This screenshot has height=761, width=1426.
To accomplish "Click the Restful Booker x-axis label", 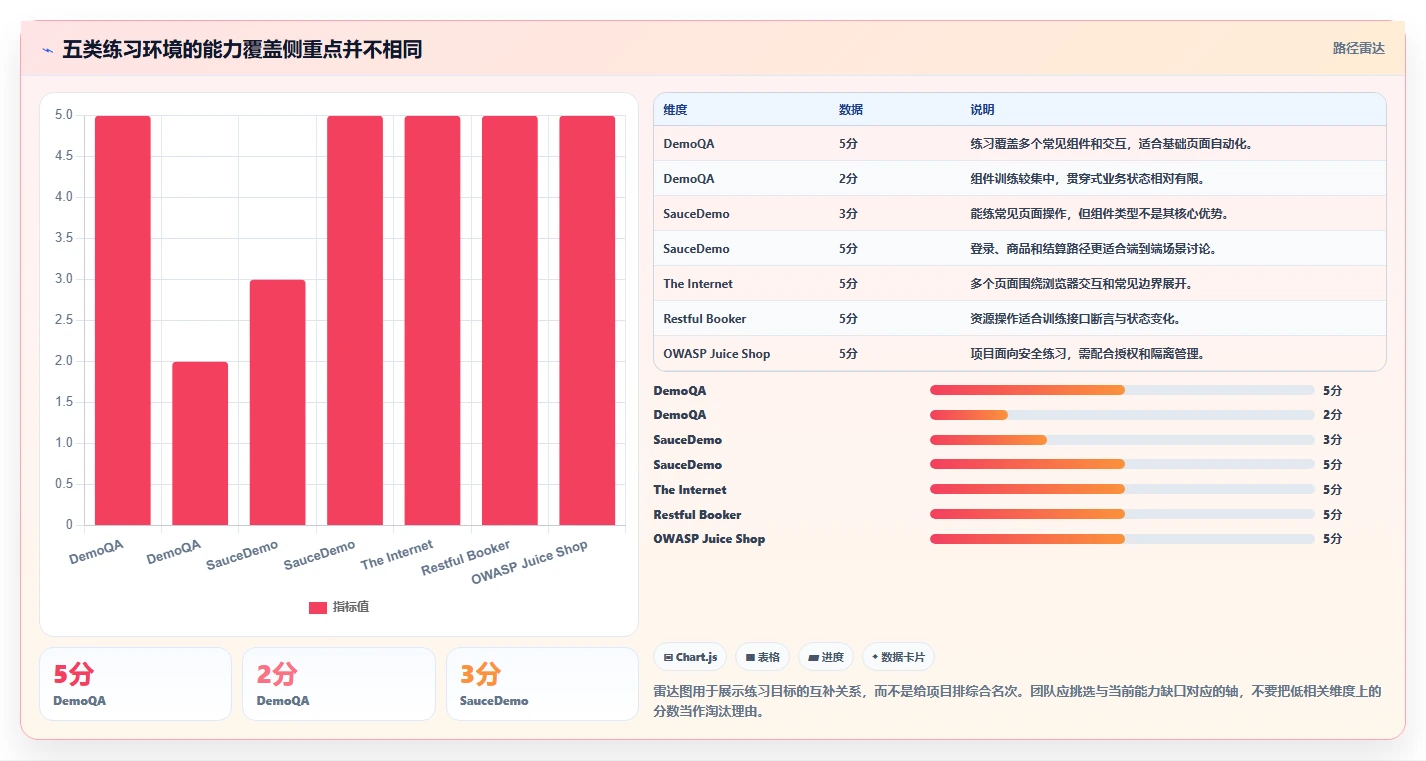I will click(x=466, y=557).
